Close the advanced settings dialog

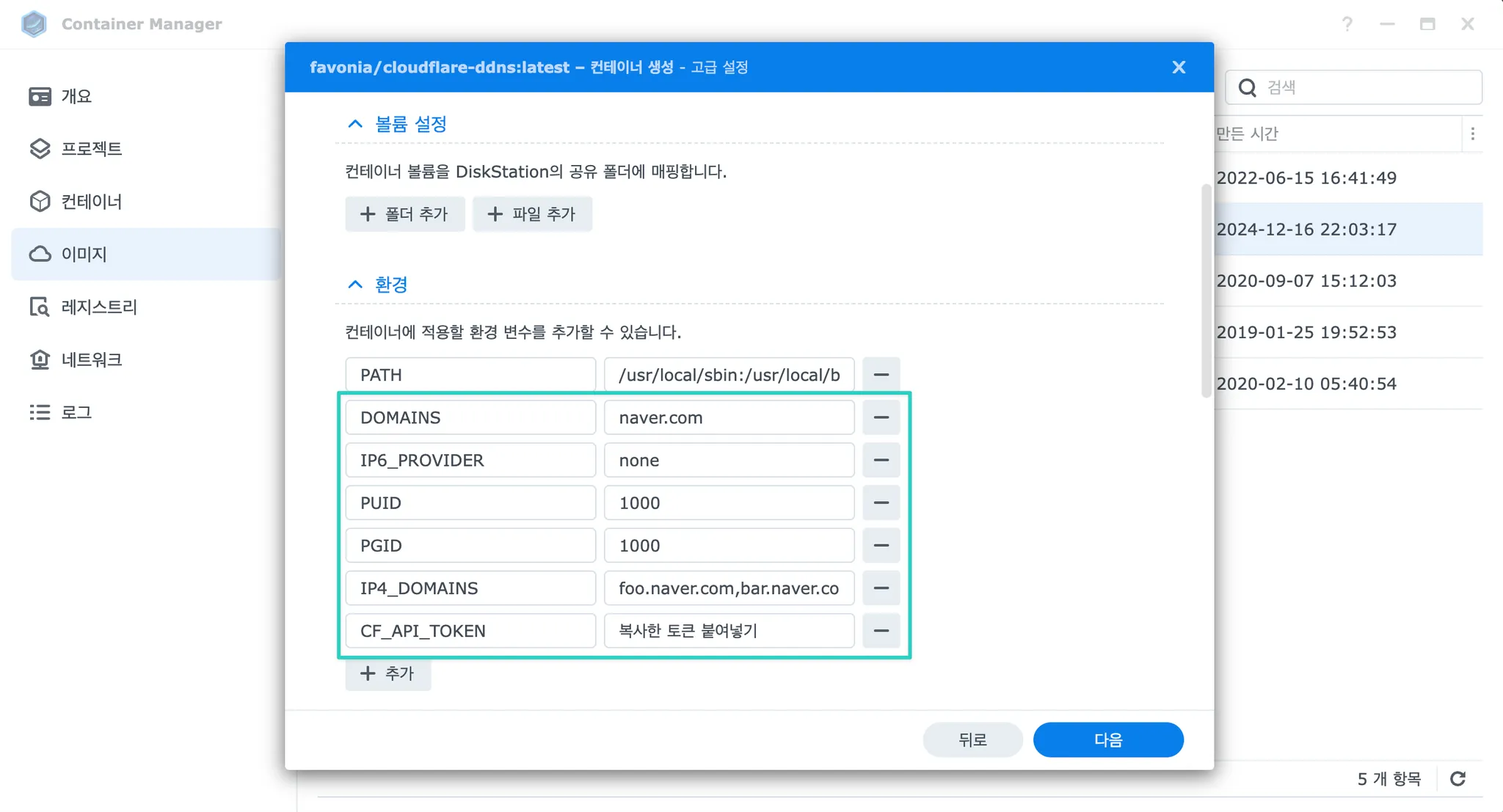point(1179,67)
